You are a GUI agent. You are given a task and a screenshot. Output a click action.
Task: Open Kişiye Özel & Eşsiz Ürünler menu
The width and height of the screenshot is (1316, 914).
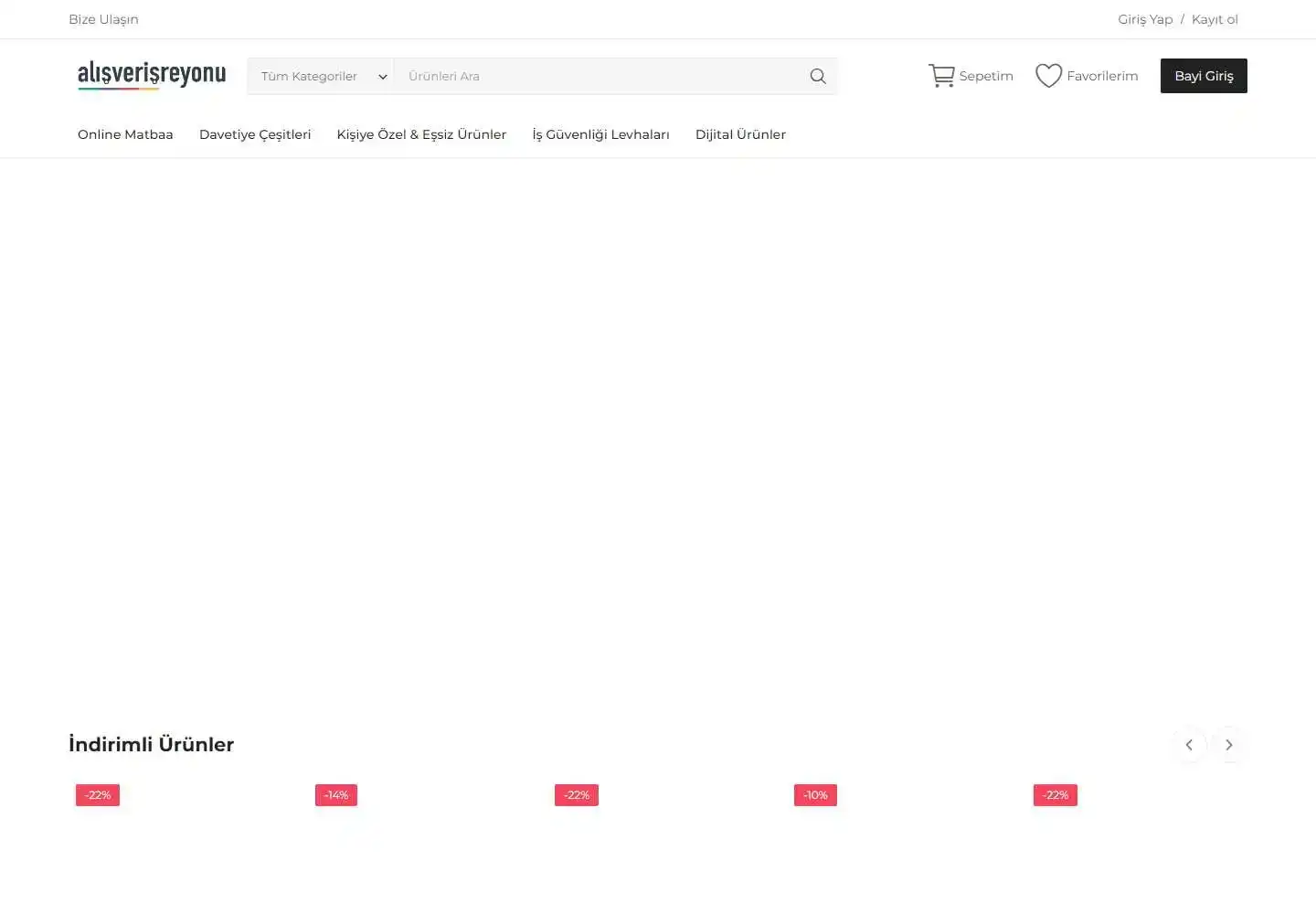(x=421, y=134)
